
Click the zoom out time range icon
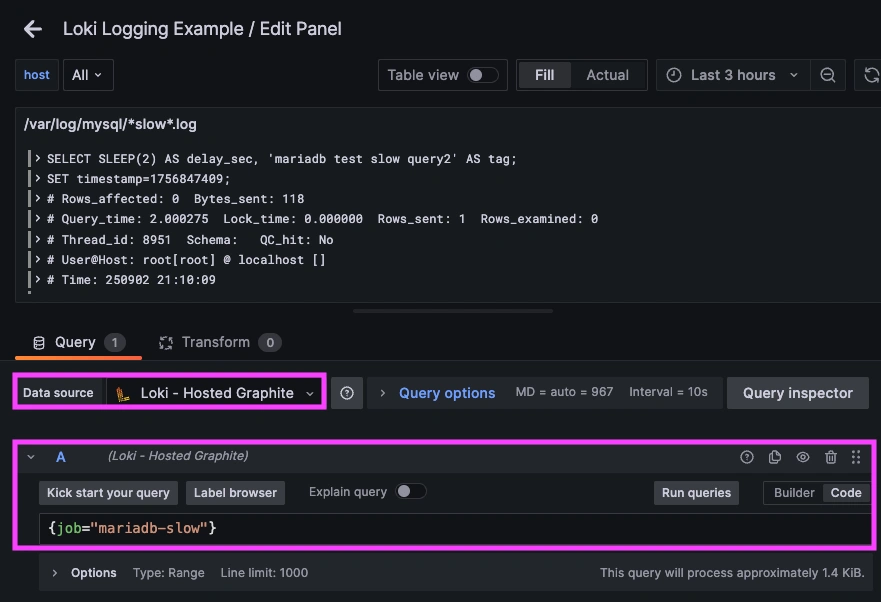[x=828, y=75]
